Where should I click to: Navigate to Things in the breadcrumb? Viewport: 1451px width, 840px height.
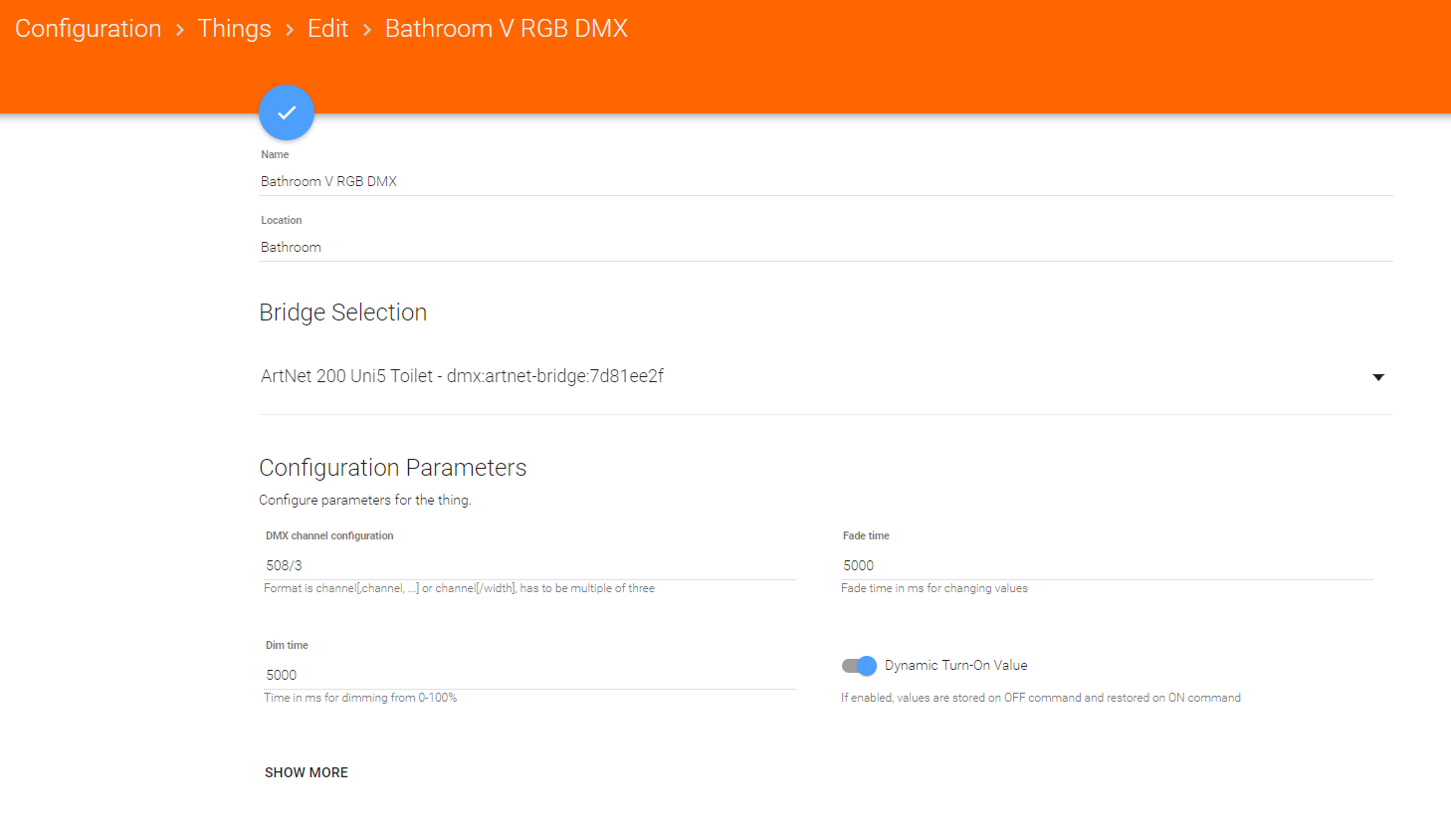[234, 29]
